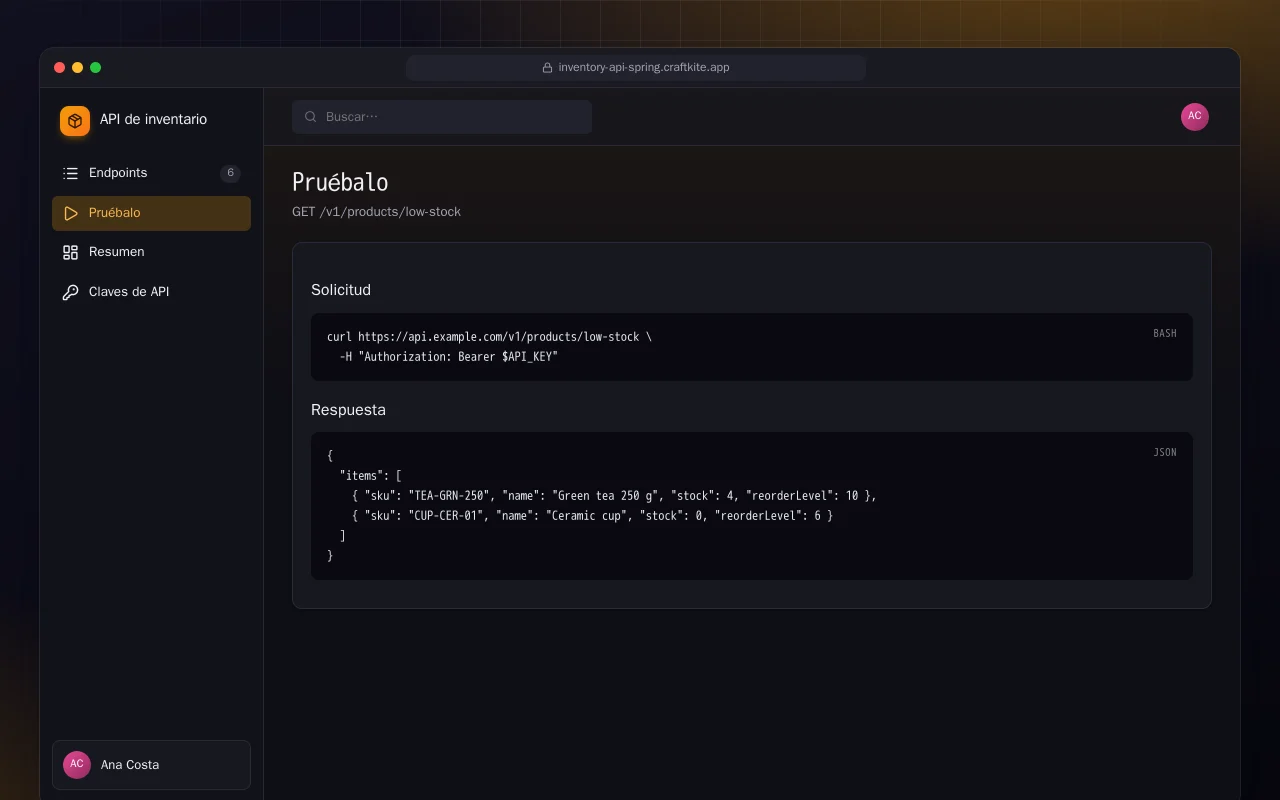The width and height of the screenshot is (1280, 800).
Task: Click the API de inventario title
Action: [153, 119]
